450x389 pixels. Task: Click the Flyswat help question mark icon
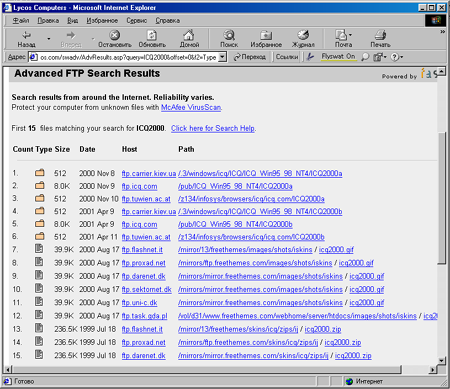coord(394,57)
